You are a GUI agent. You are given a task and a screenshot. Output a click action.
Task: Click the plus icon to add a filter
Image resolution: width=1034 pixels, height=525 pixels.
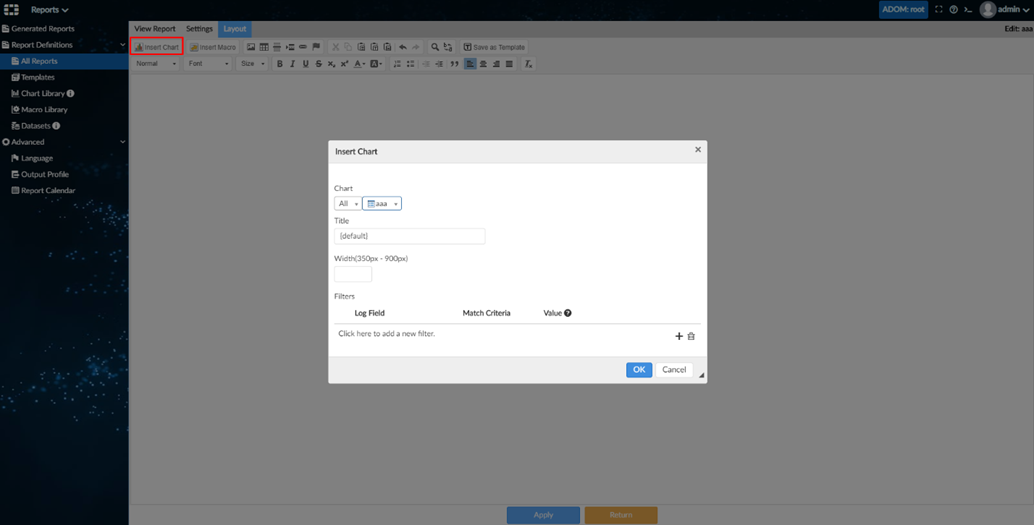pyautogui.click(x=679, y=336)
